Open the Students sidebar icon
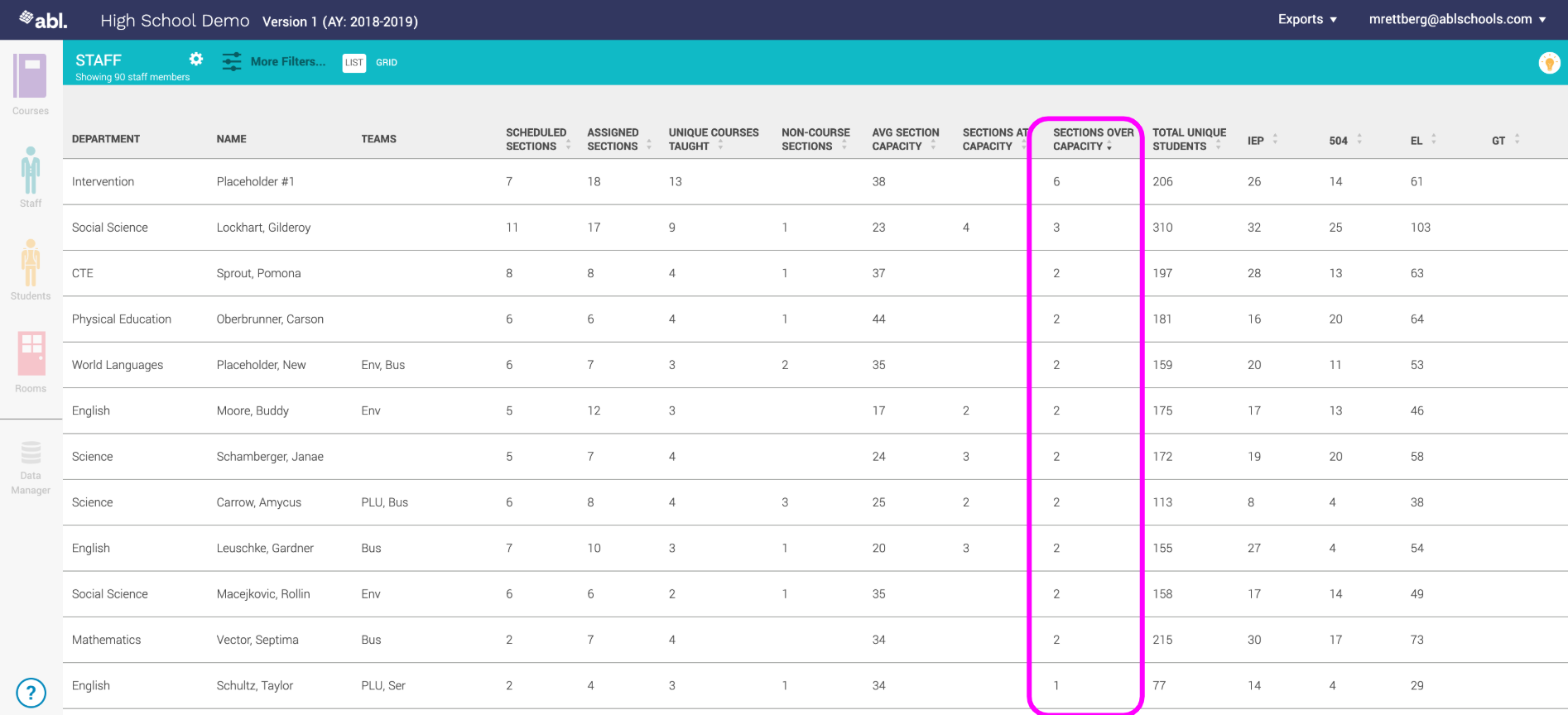1568x715 pixels. point(31,263)
